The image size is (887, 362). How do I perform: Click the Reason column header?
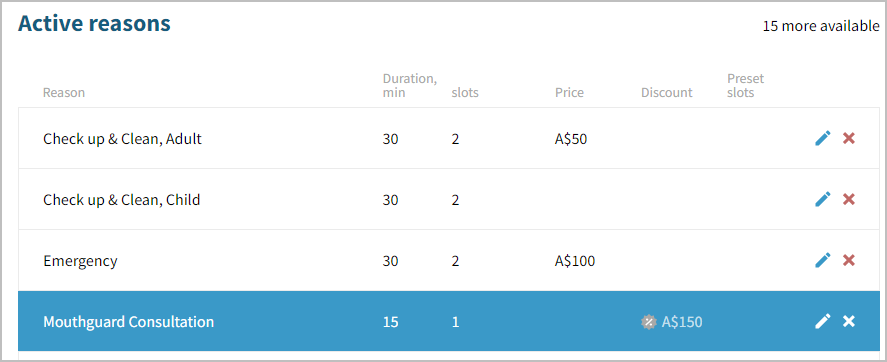[x=64, y=93]
